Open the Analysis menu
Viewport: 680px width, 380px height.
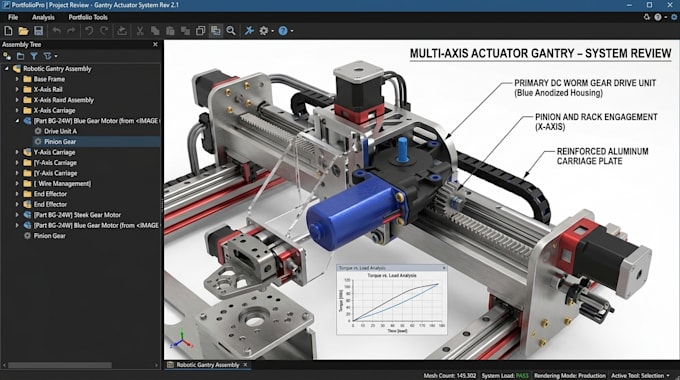coord(43,17)
